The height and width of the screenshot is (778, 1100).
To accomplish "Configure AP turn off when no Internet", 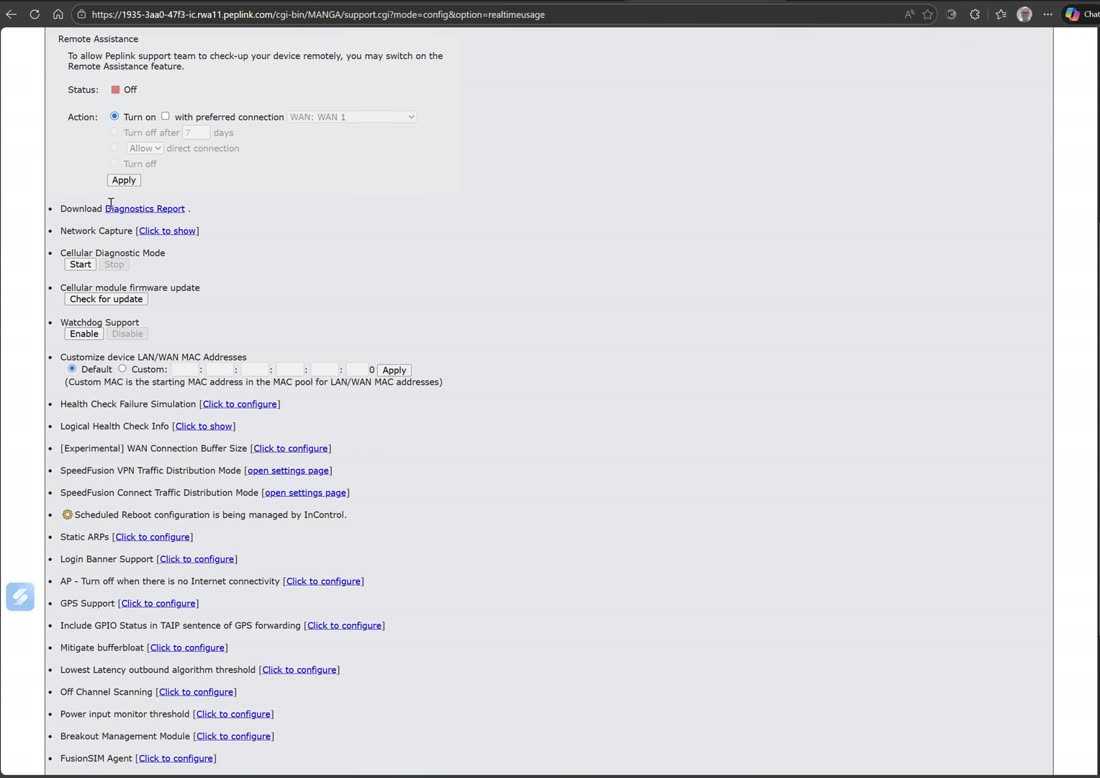I will 323,581.
